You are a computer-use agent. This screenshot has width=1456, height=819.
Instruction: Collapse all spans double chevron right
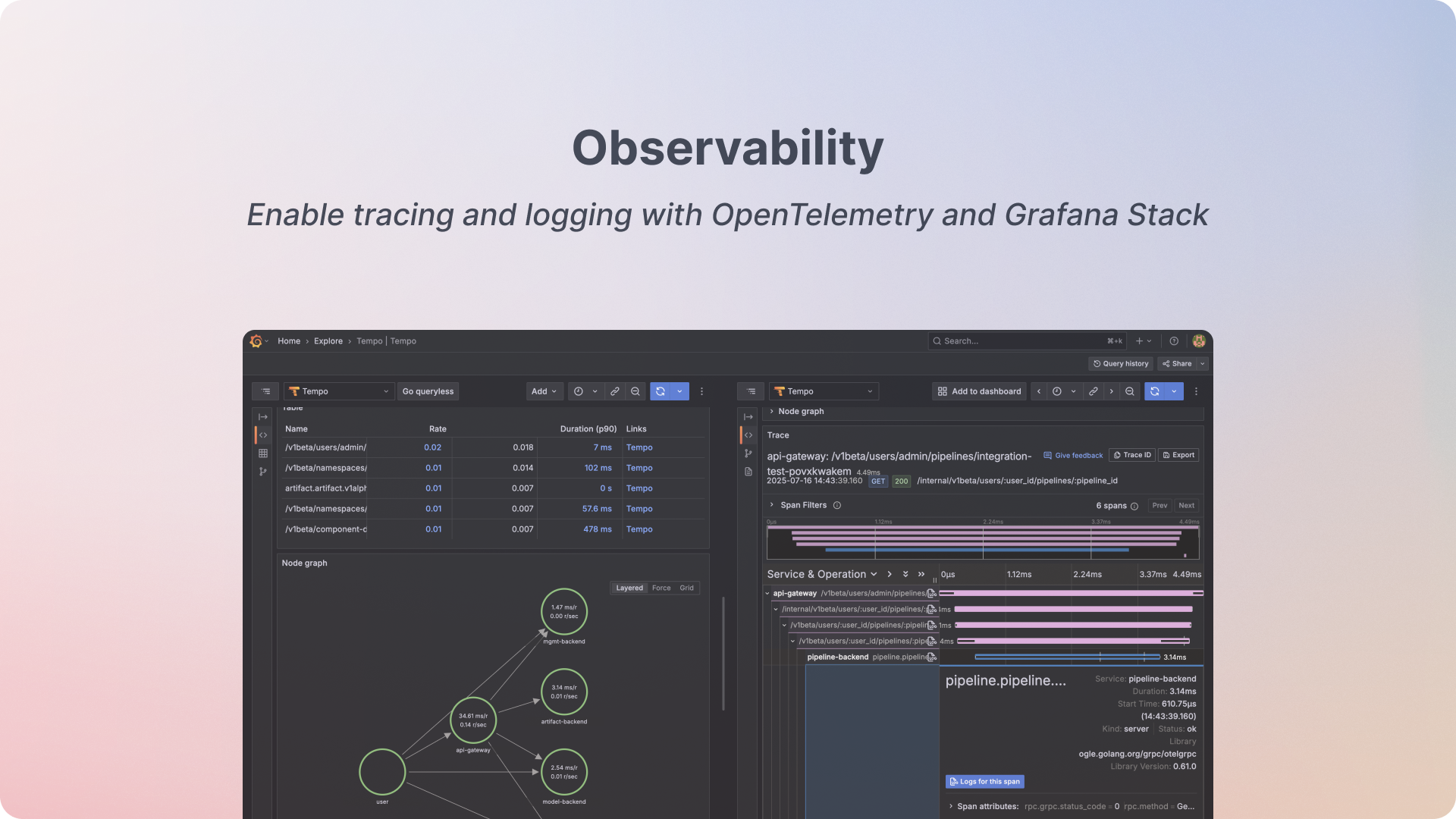point(921,574)
